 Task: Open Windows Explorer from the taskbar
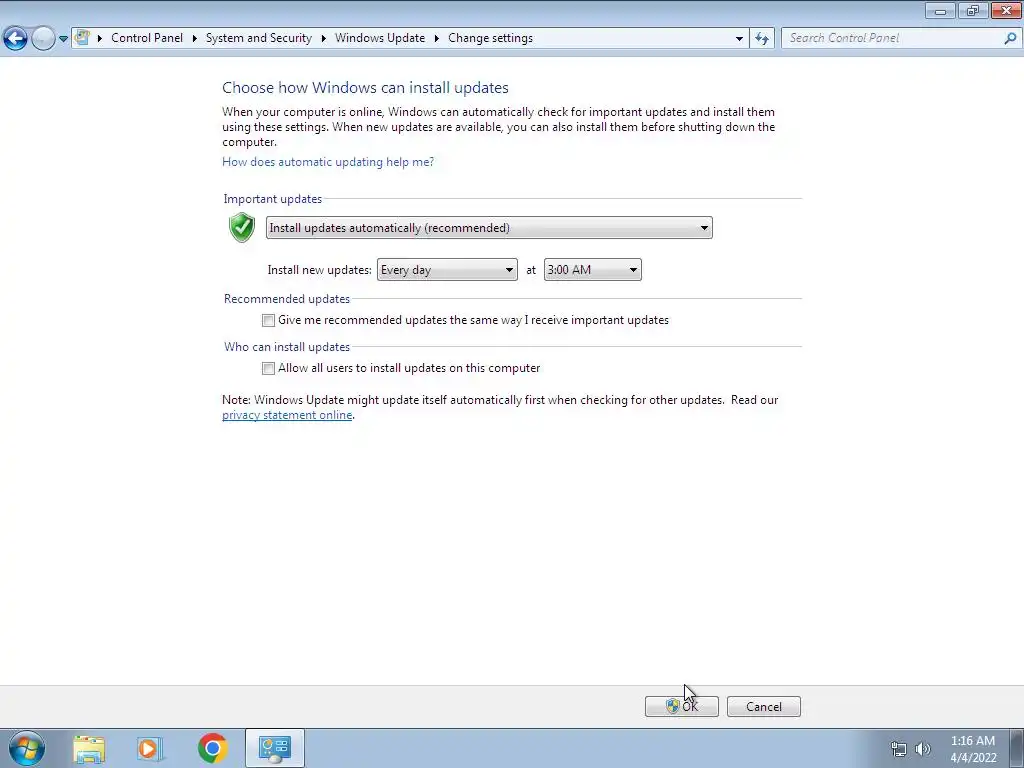click(x=89, y=748)
